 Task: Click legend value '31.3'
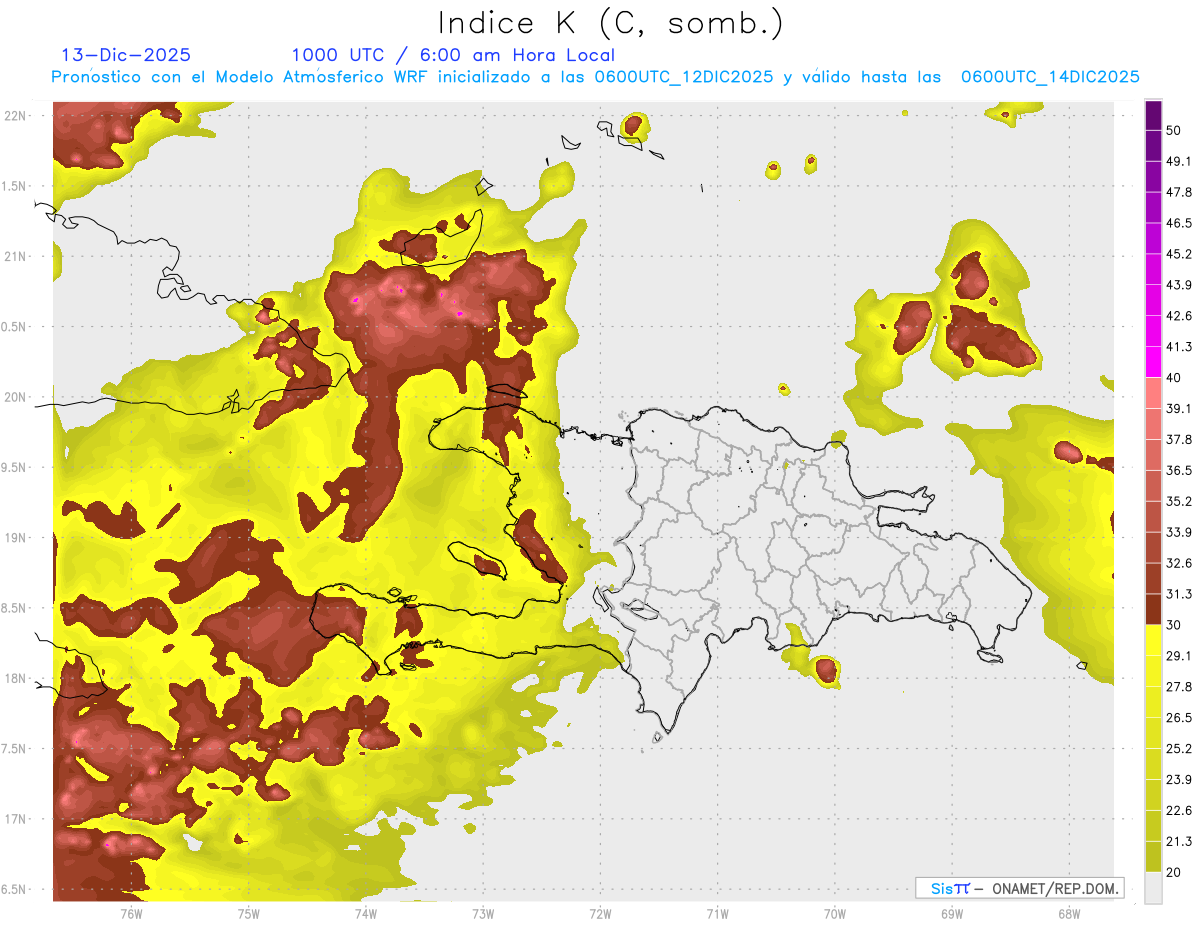pyautogui.click(x=1178, y=594)
